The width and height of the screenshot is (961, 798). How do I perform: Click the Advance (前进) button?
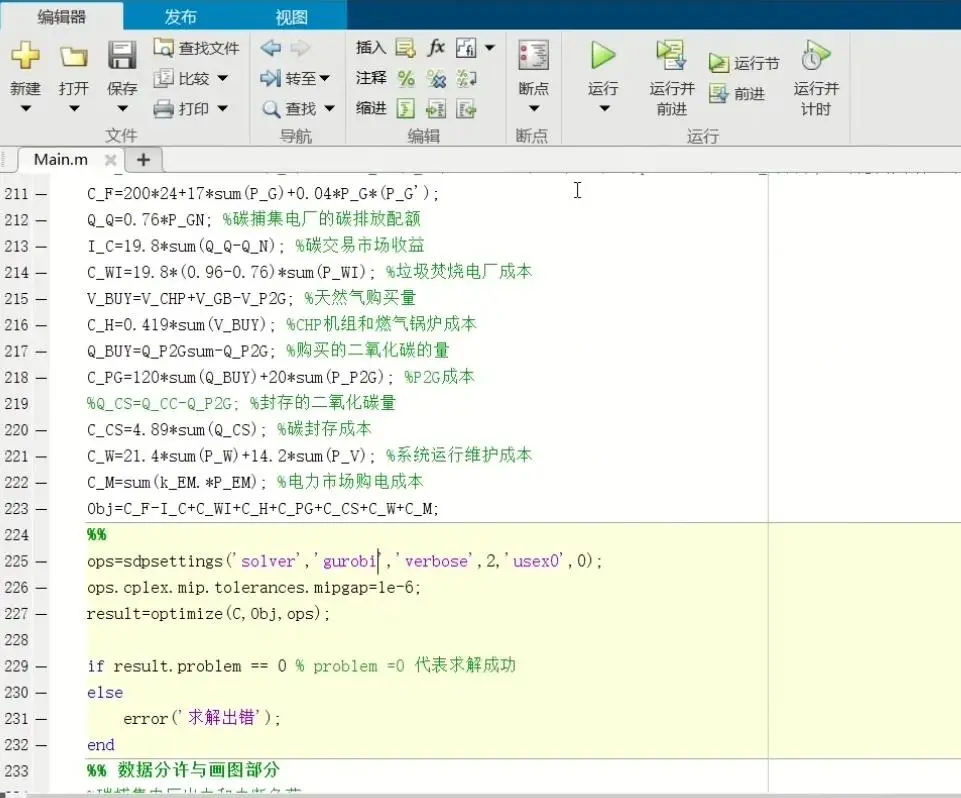737,94
